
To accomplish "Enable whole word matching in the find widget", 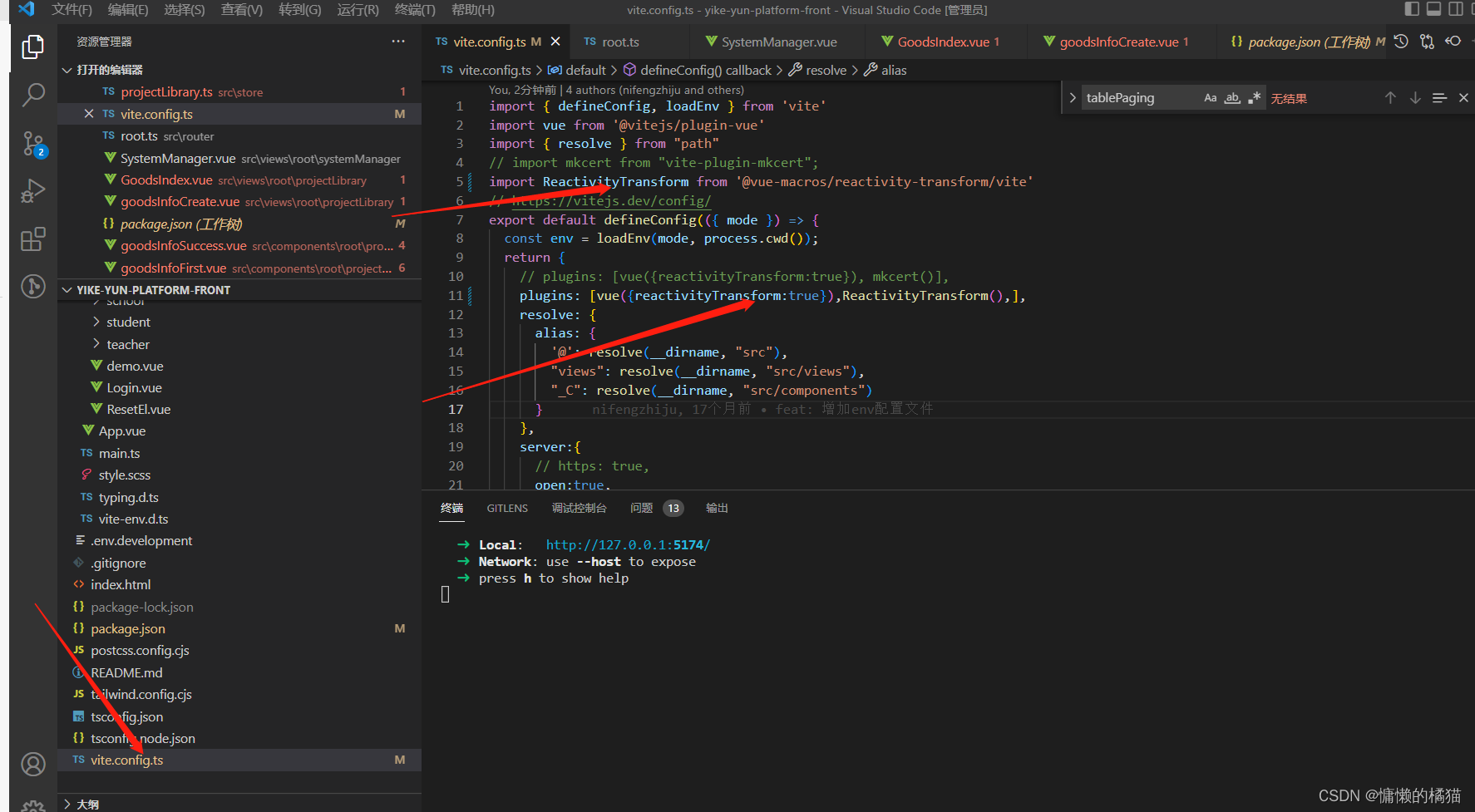I will click(1232, 97).
